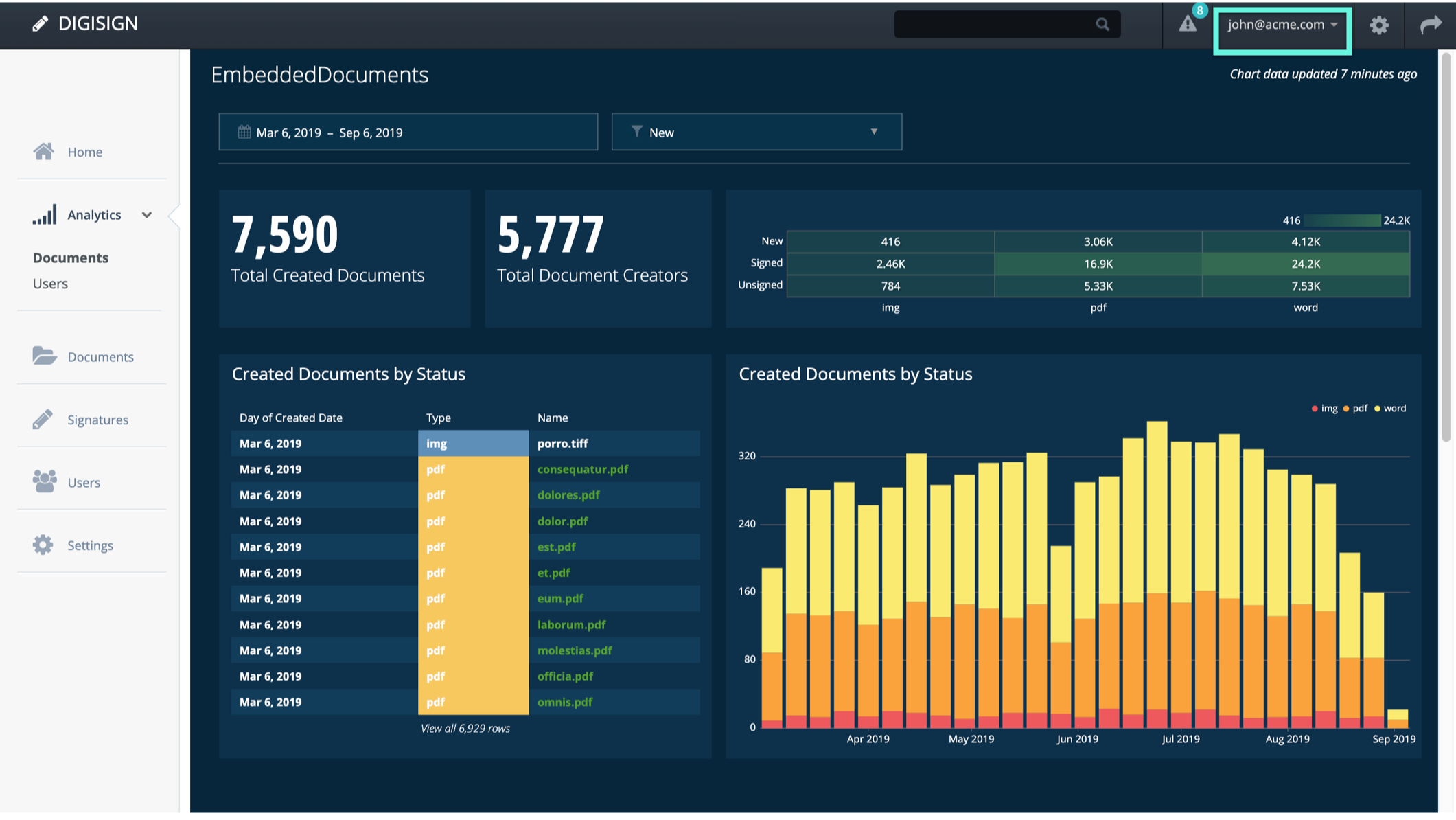Screen dimensions: 1456x820
Task: Click the notification badge showing 8
Action: (x=1199, y=10)
